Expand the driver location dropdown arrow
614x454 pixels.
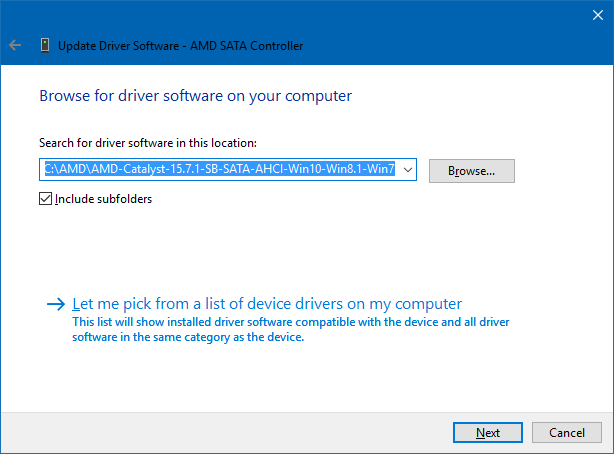(x=408, y=170)
